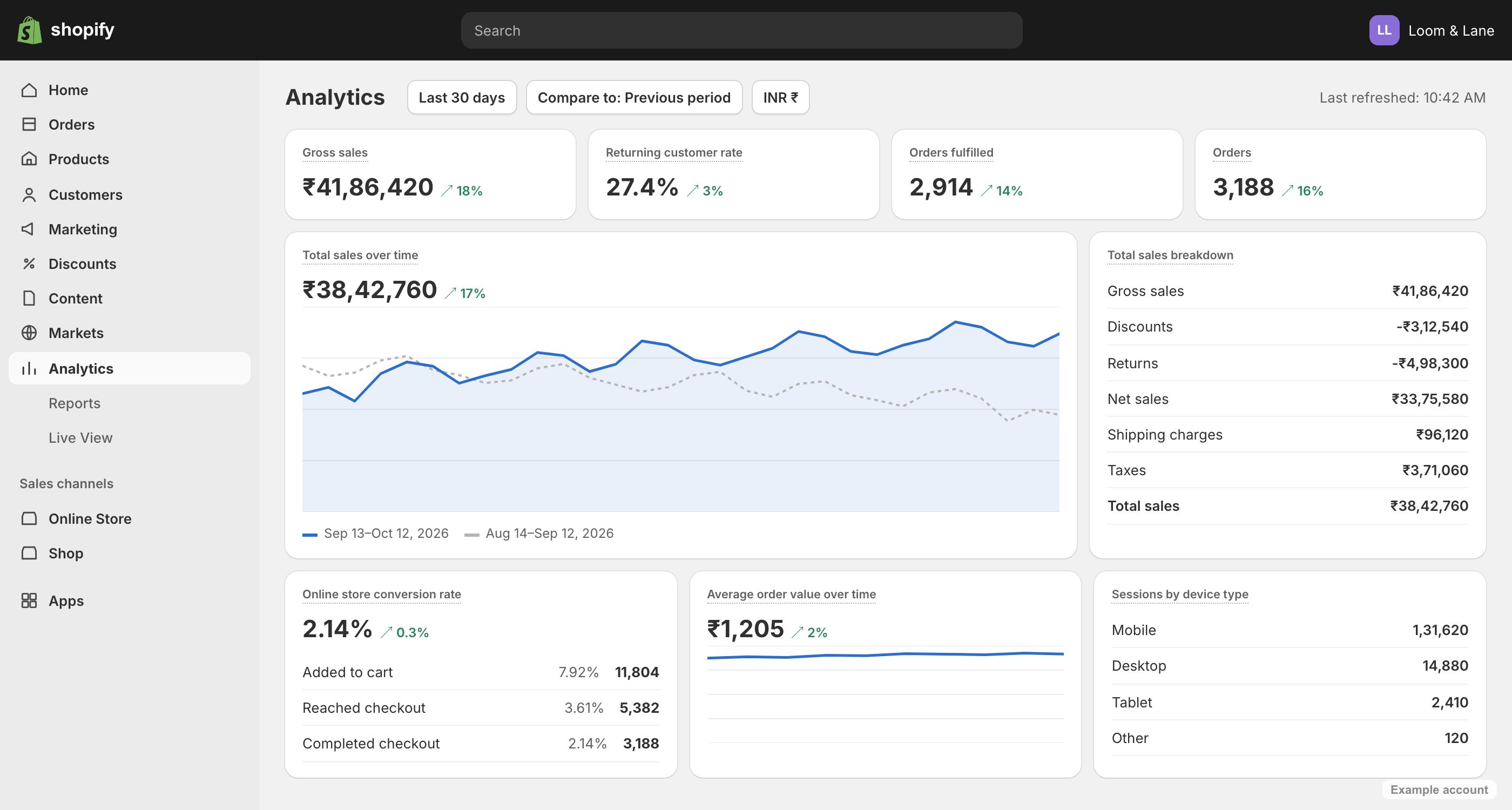Click the Content page icon
1512x810 pixels.
(x=29, y=298)
